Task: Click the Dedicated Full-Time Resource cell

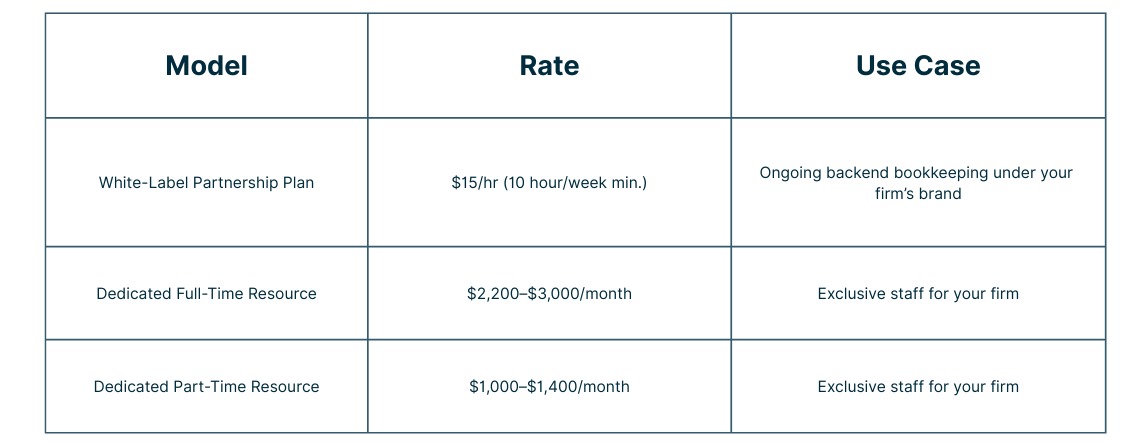Action: pos(206,294)
